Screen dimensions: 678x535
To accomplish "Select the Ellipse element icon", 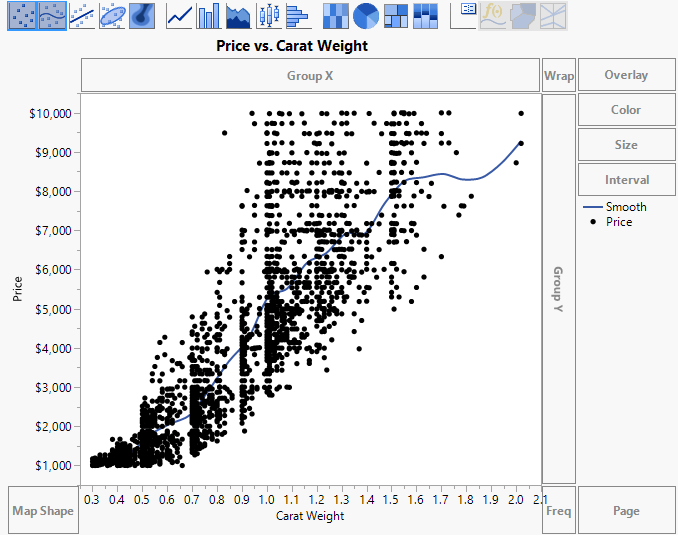I will click(x=112, y=16).
